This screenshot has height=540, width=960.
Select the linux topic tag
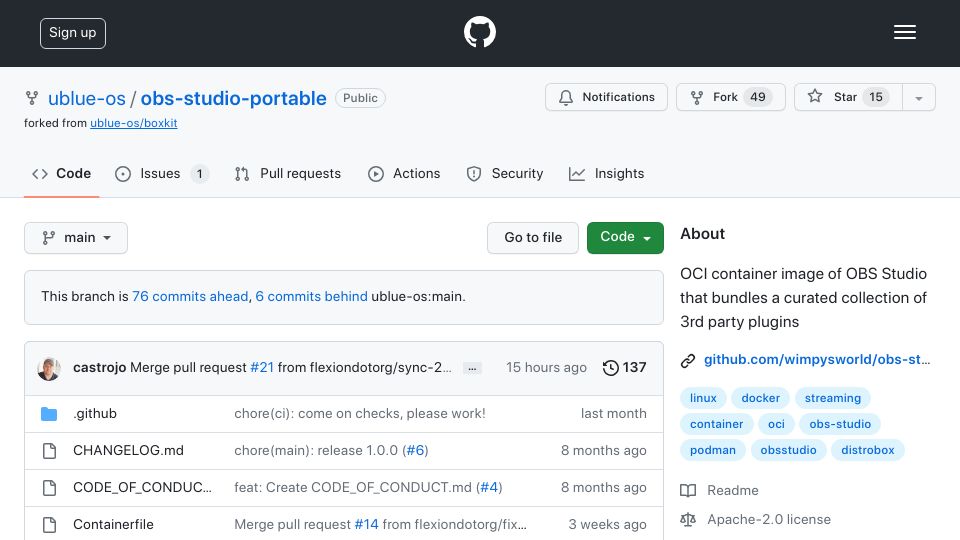(703, 398)
